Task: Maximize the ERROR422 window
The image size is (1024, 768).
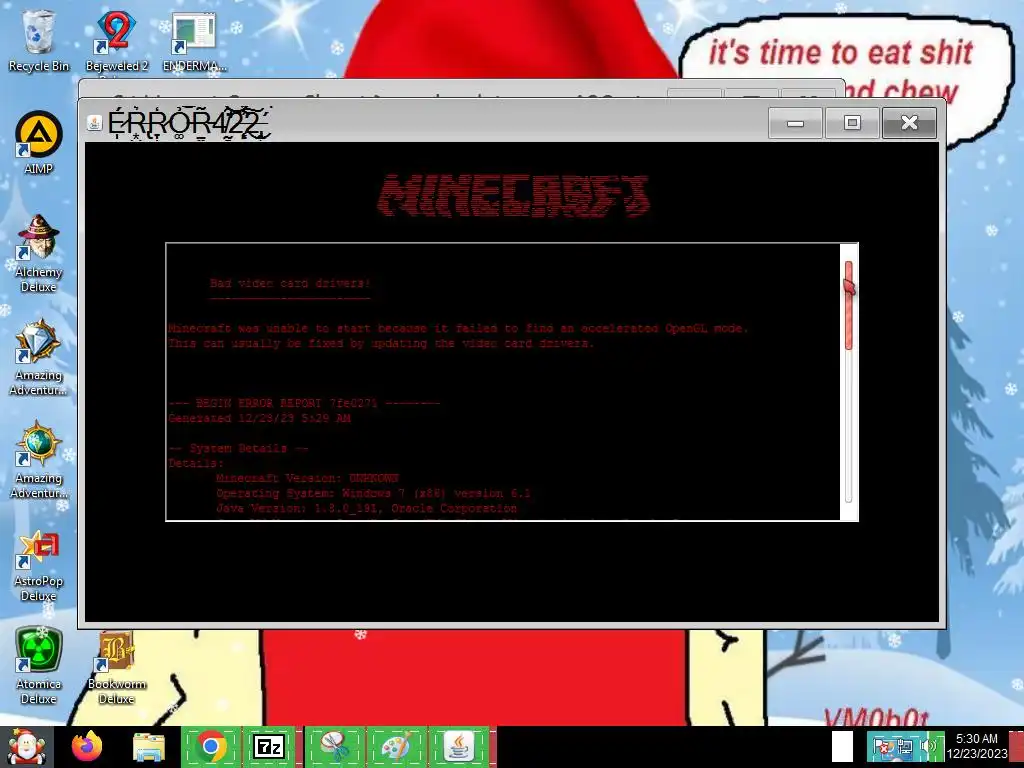Action: 852,123
